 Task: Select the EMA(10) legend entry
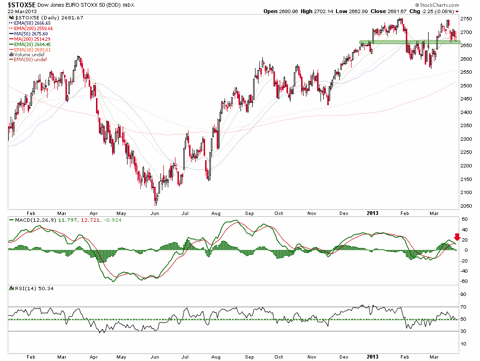[32, 50]
